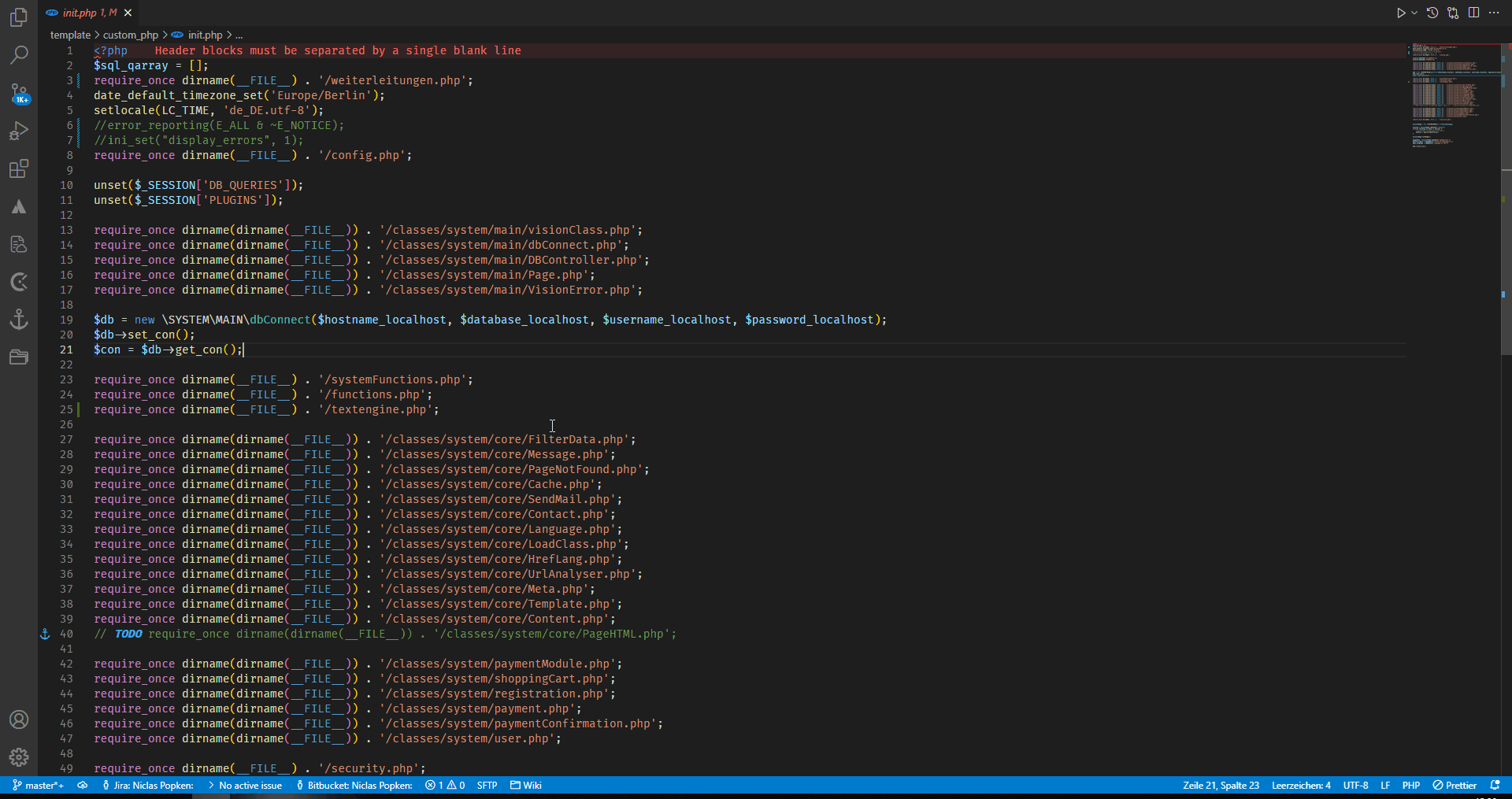
Task: Open the Atlassian sidebar panel
Action: [x=19, y=207]
